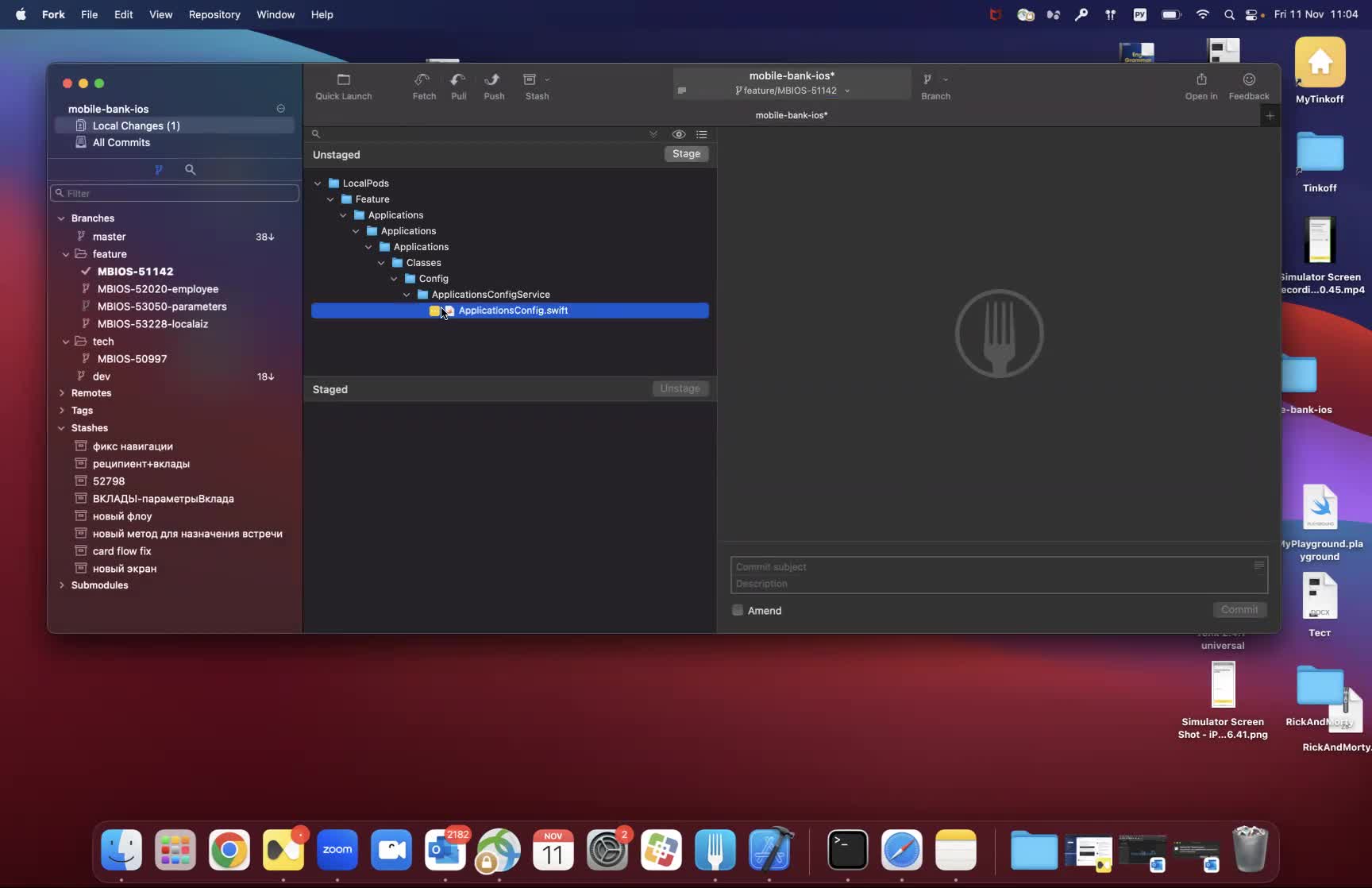Collapse the tech branch folder
This screenshot has width=1372, height=888.
66,342
